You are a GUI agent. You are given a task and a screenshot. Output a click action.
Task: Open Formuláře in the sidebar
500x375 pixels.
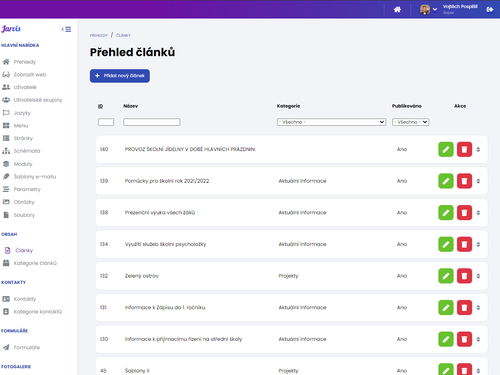pos(27,347)
